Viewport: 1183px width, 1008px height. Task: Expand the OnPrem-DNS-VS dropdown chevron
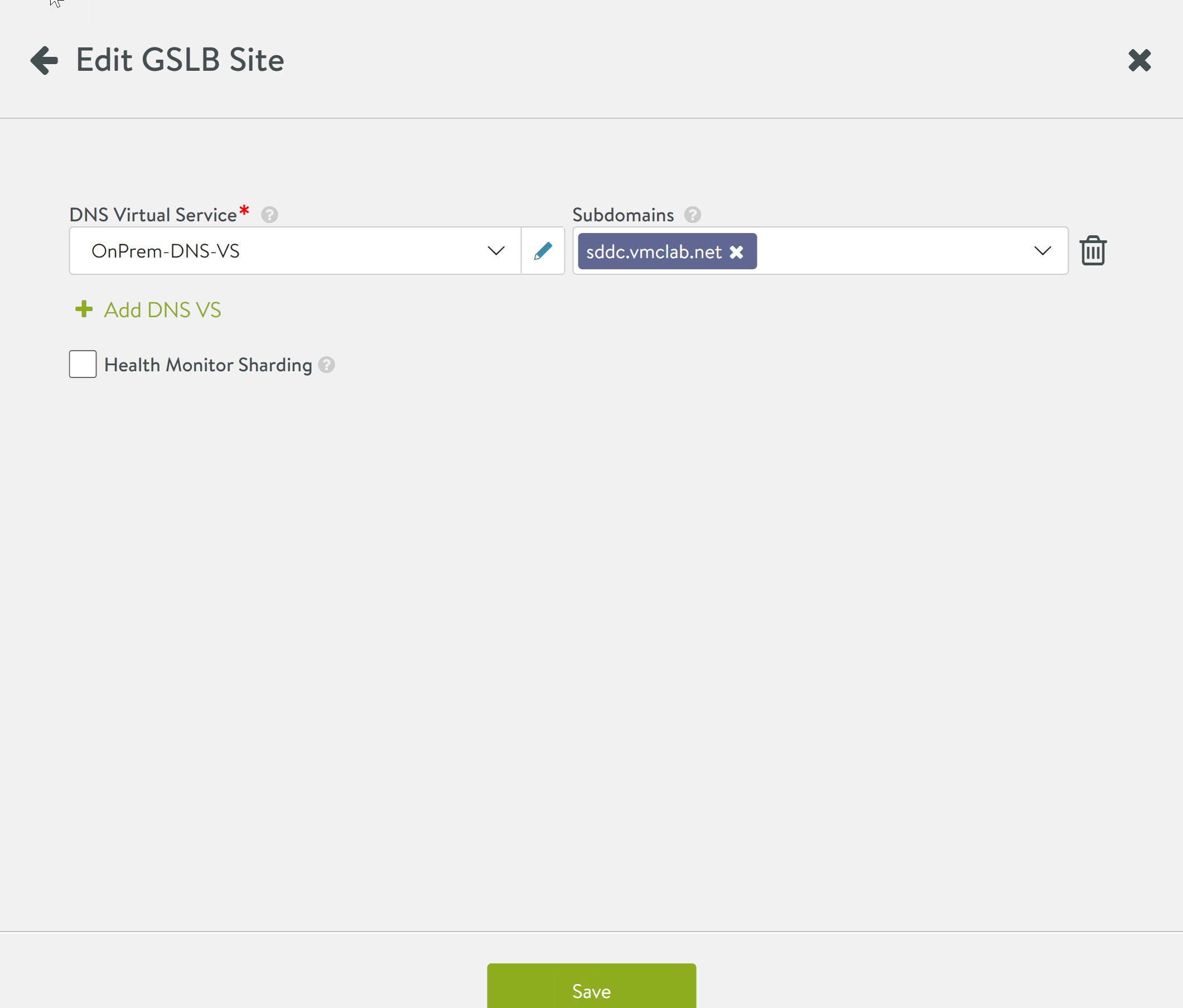point(496,250)
